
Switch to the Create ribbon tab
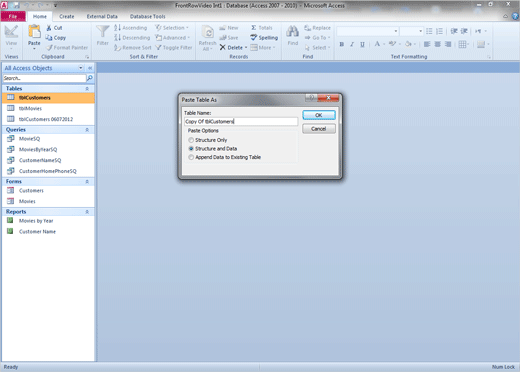tap(67, 16)
